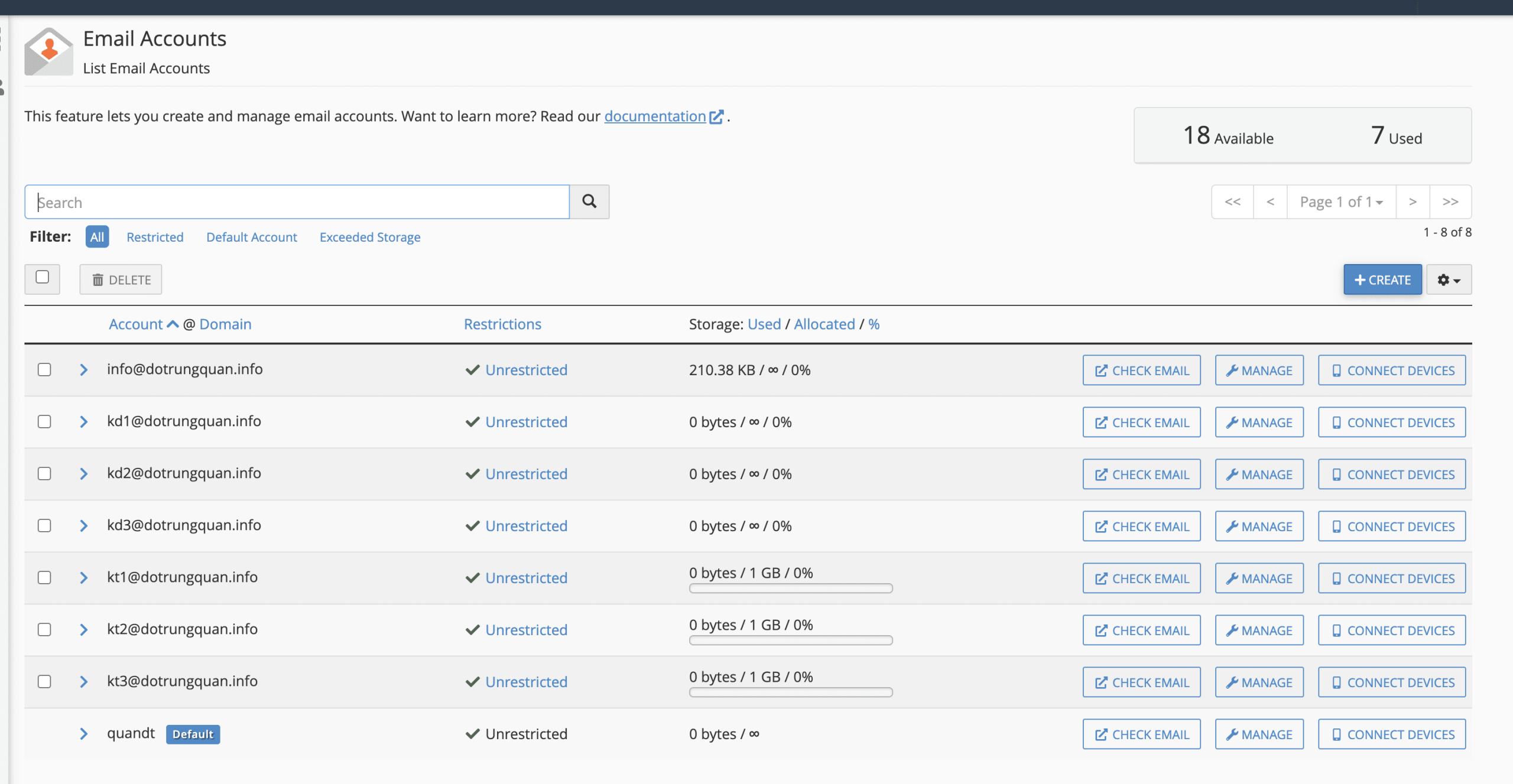Image resolution: width=1513 pixels, height=784 pixels.
Task: Open Manage for kd2@dotrungquan.info
Action: point(1258,473)
